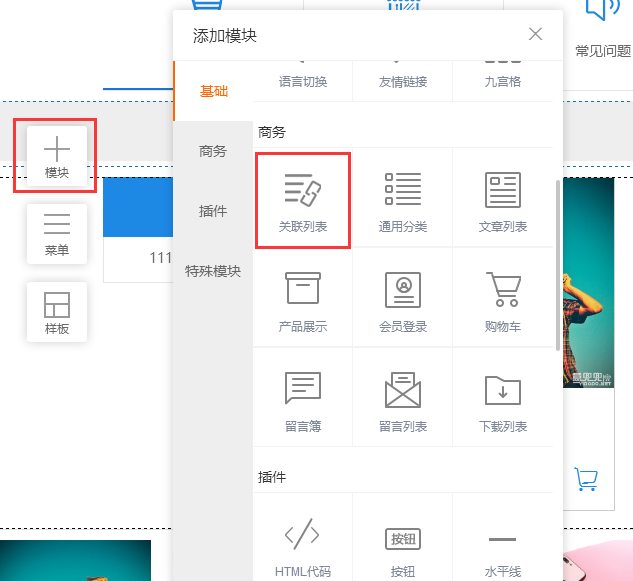
Task: Insert the 留言簿 module
Action: tap(303, 398)
